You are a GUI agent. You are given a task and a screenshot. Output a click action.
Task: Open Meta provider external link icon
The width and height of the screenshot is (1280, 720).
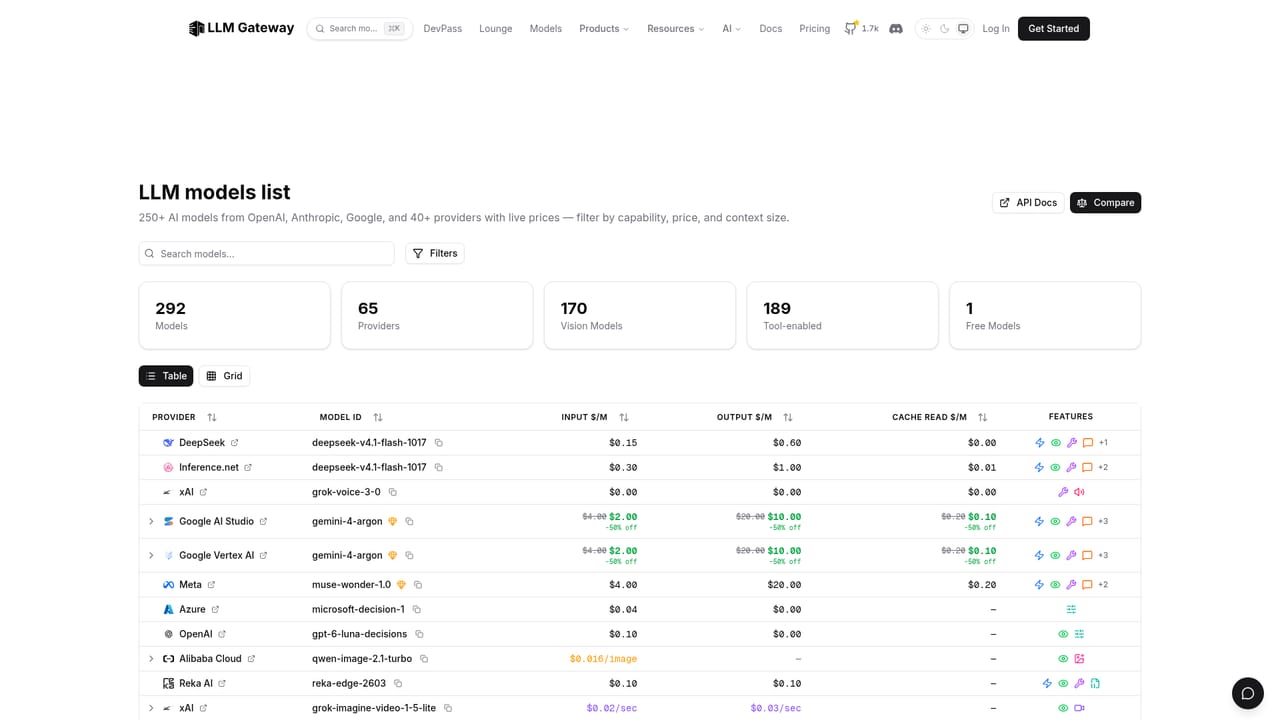(x=211, y=585)
